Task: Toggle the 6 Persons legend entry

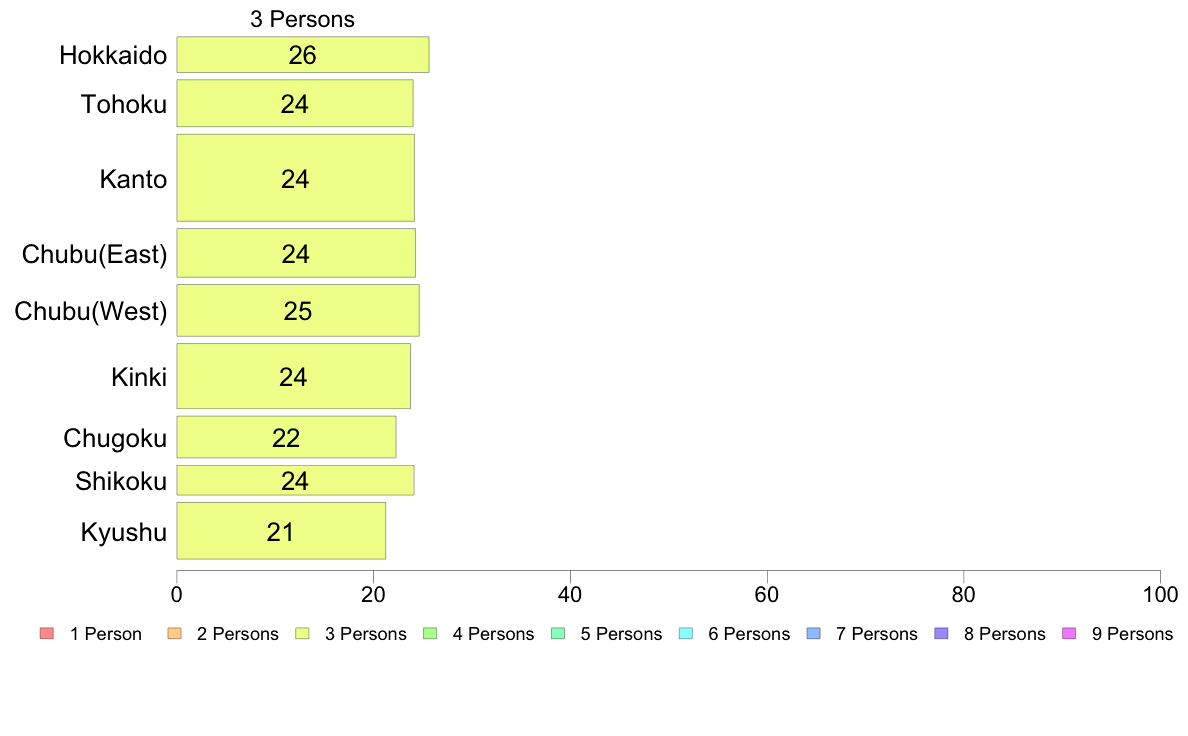Action: click(x=736, y=634)
